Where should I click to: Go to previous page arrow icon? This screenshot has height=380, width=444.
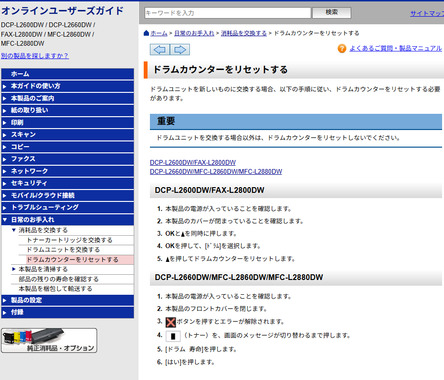pyautogui.click(x=160, y=50)
